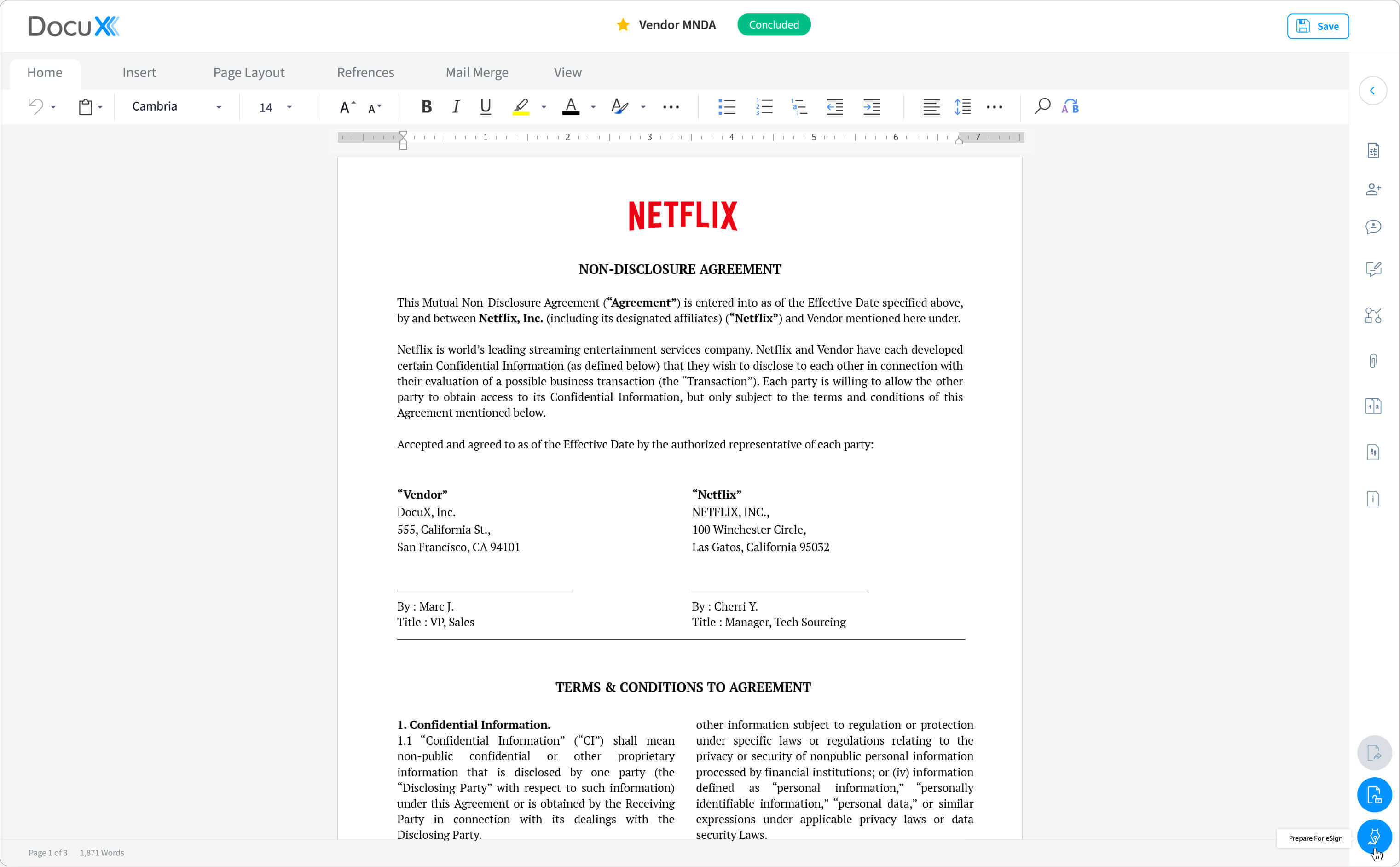This screenshot has width=1400, height=867.
Task: Open the document fields sidebar icon
Action: coord(1373,151)
